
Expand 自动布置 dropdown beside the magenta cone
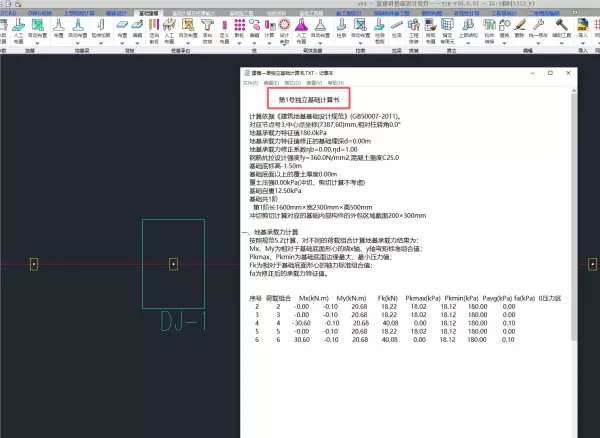(320, 43)
